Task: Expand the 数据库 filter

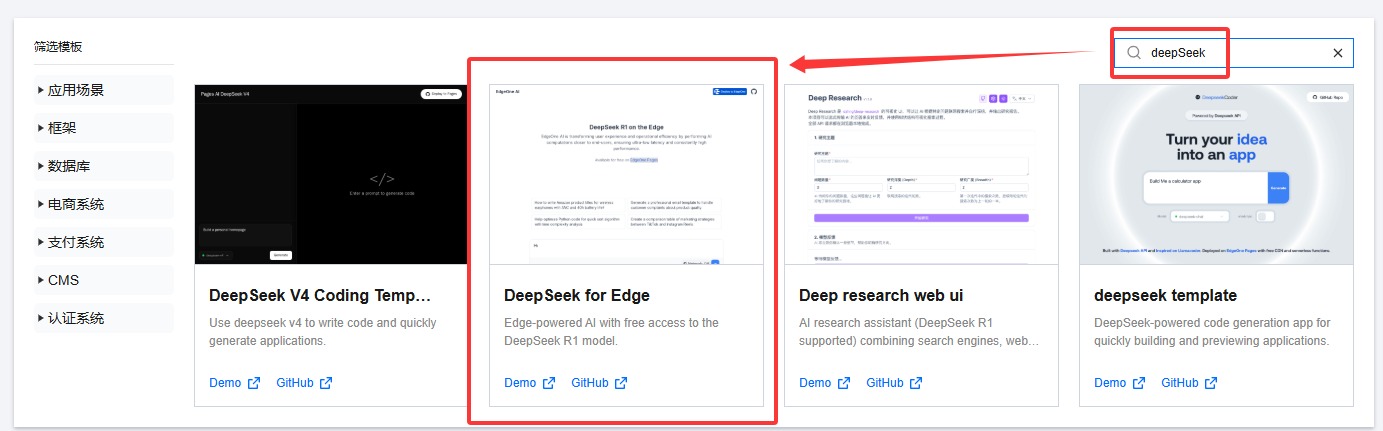Action: (104, 166)
